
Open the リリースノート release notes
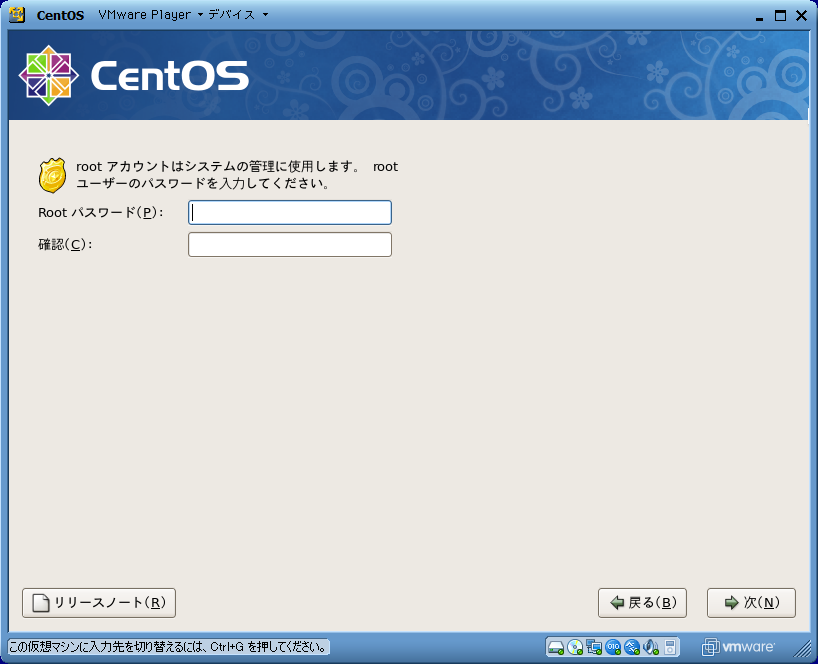tap(99, 603)
